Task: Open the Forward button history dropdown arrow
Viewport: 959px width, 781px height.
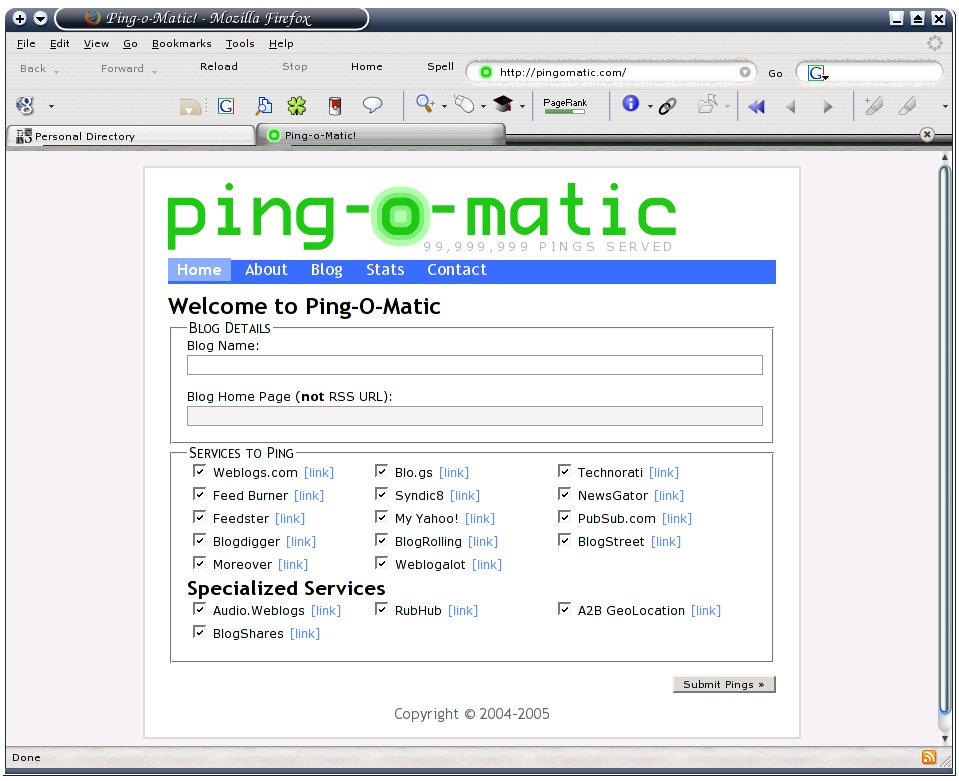Action: (154, 72)
